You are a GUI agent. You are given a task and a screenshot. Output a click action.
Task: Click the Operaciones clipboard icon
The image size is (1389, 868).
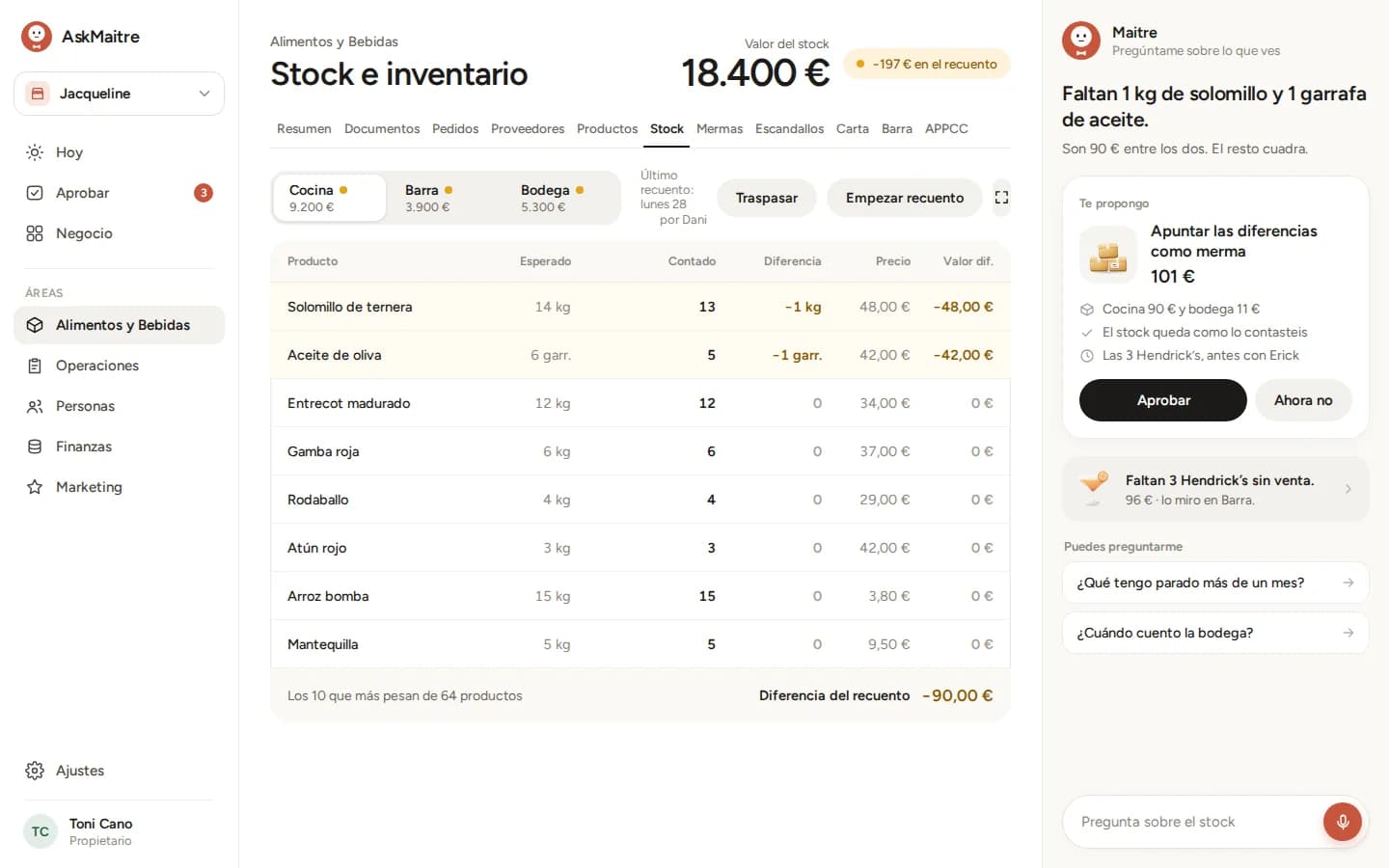point(35,366)
